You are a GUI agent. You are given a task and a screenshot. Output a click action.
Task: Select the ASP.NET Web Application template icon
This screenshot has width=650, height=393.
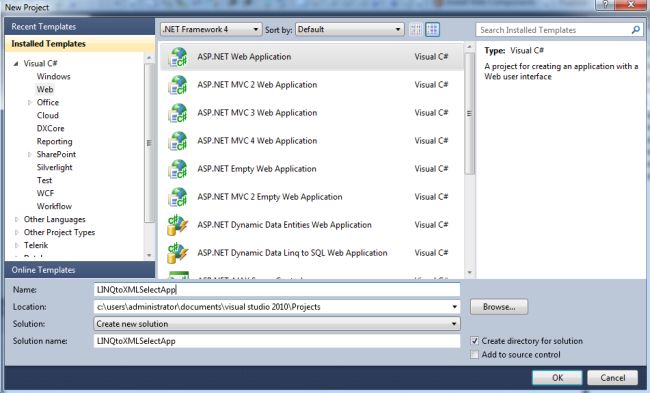178,57
